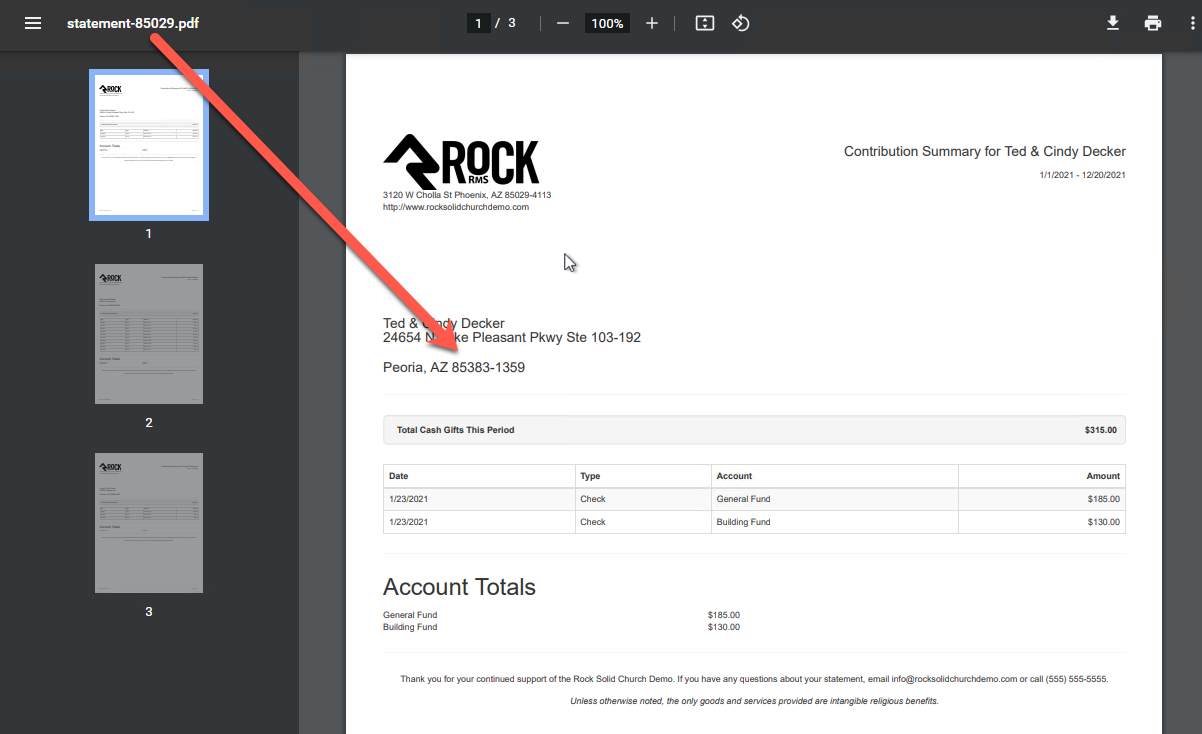
Task: Click the page number input showing 1
Action: (478, 22)
